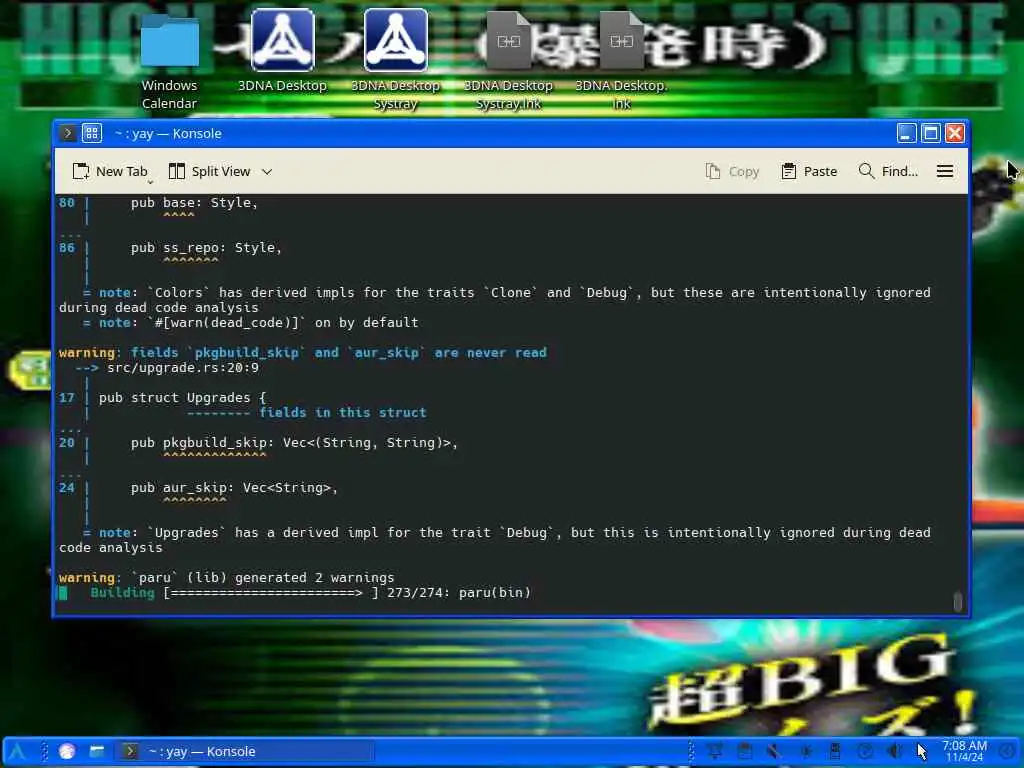
Task: Click the removable devices tray icon
Action: click(x=835, y=752)
